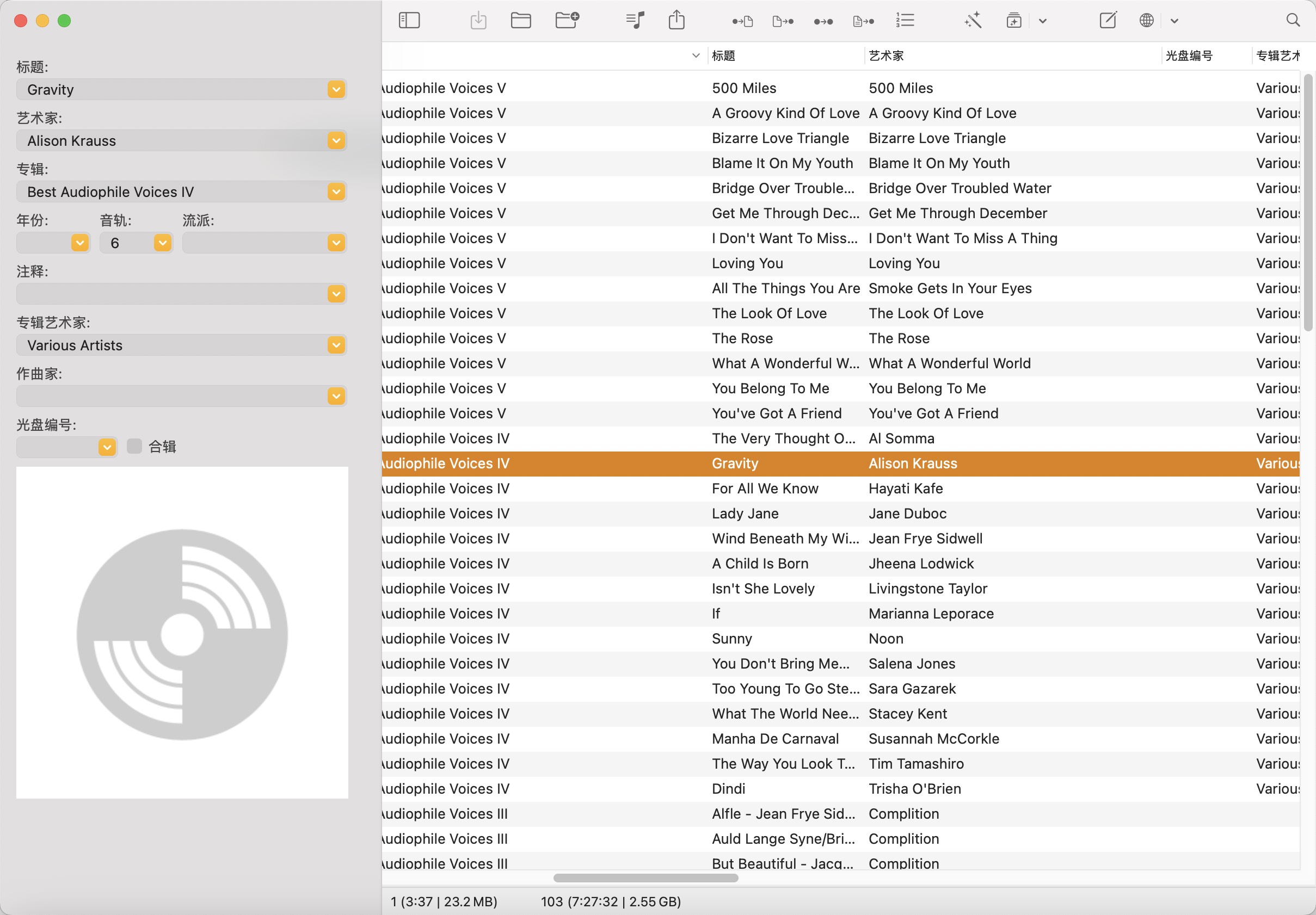Click the 光盘编号 column header
The height and width of the screenshot is (915, 1316).
point(1189,55)
